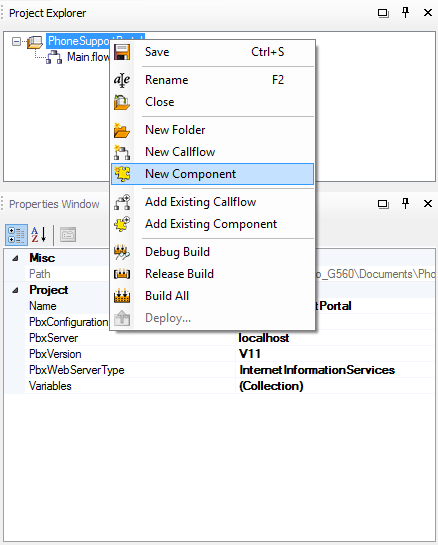
Task: Change window position of Project Explorer
Action: click(x=383, y=13)
